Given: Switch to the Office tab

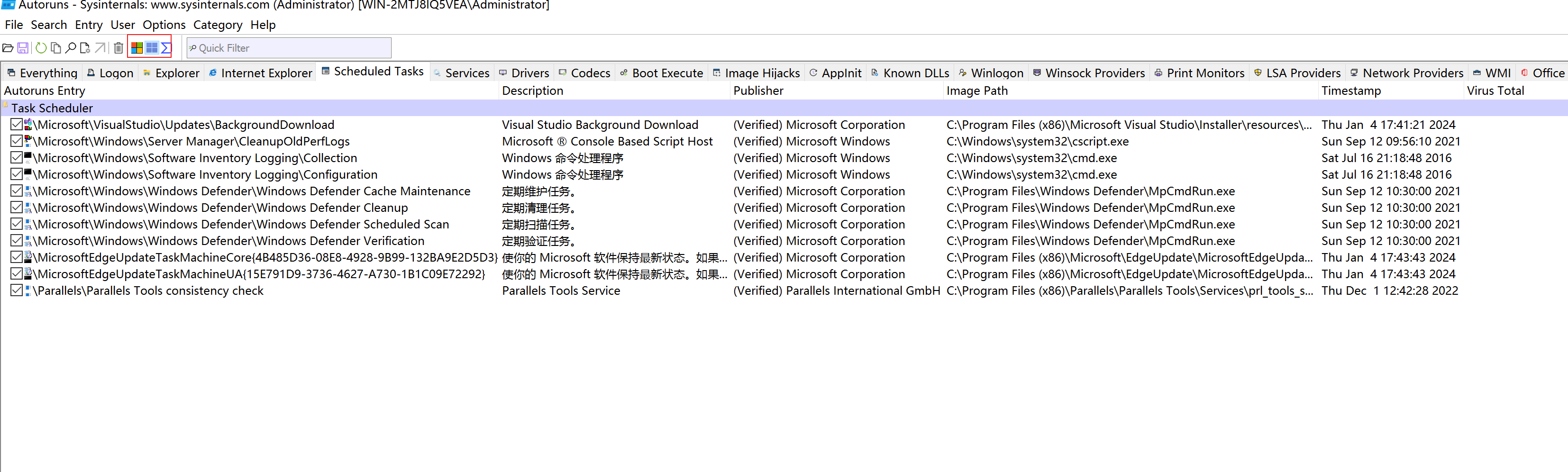Looking at the screenshot, I should click(x=1542, y=73).
